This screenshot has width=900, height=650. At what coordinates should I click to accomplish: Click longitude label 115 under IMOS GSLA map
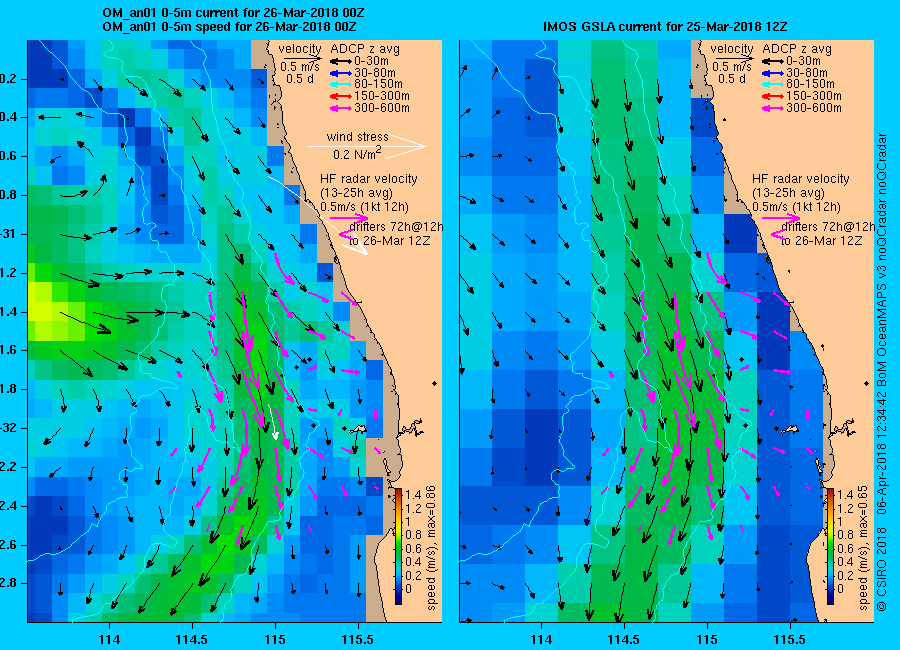pyautogui.click(x=707, y=639)
